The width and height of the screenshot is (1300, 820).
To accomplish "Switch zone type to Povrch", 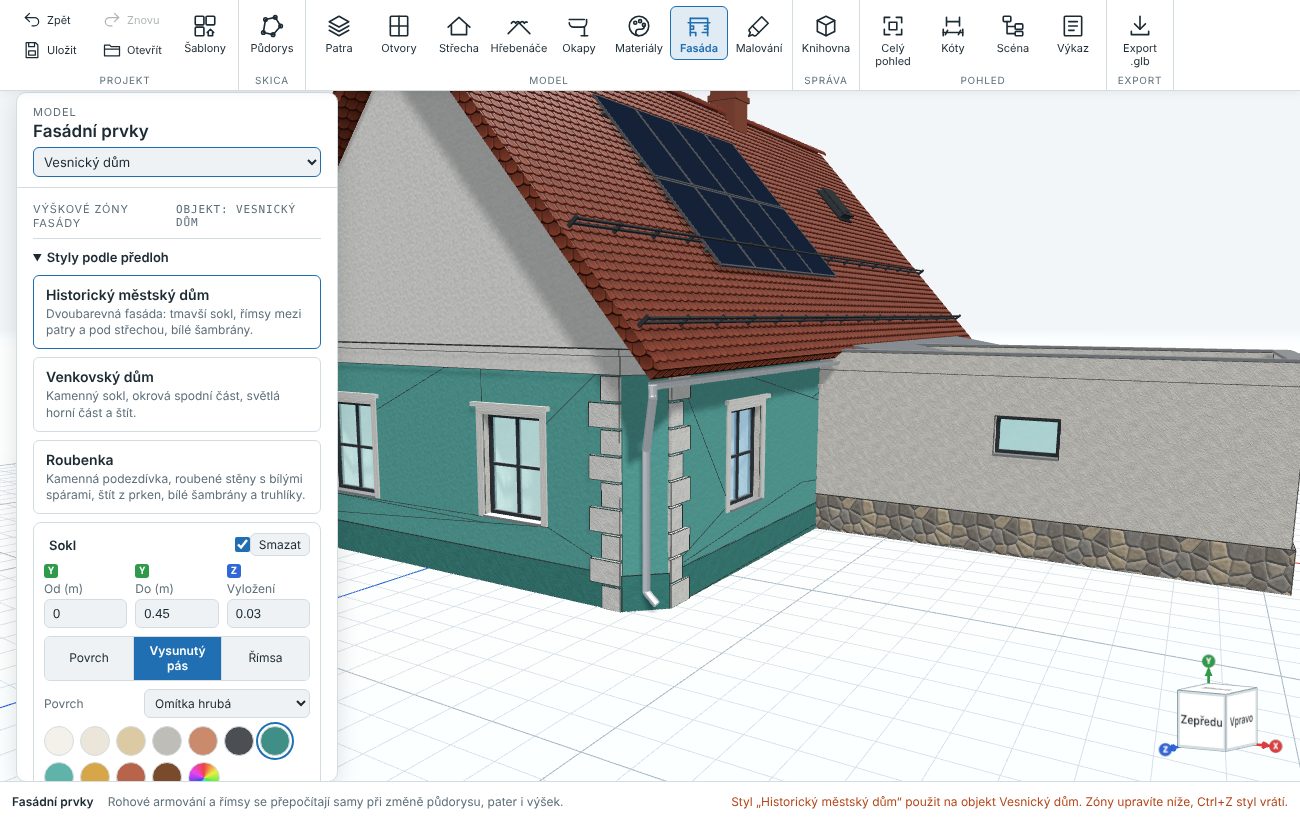I will [x=89, y=658].
